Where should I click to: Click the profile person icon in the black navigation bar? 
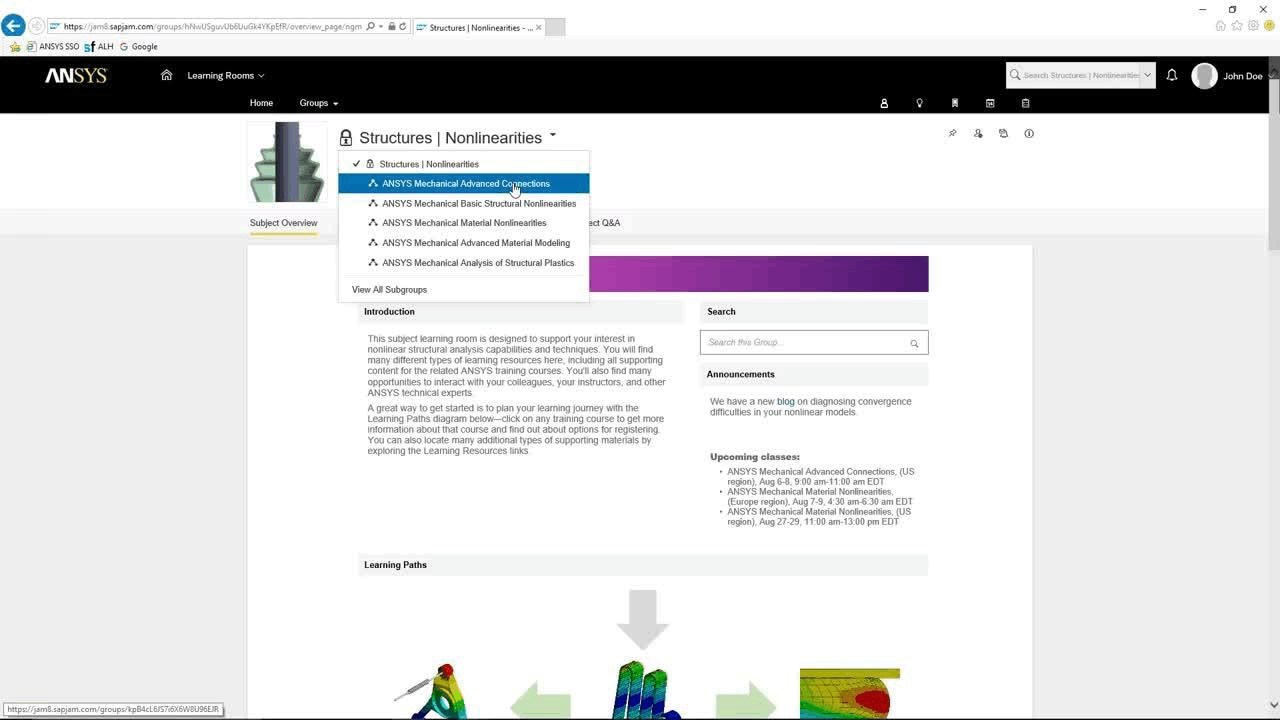884,103
